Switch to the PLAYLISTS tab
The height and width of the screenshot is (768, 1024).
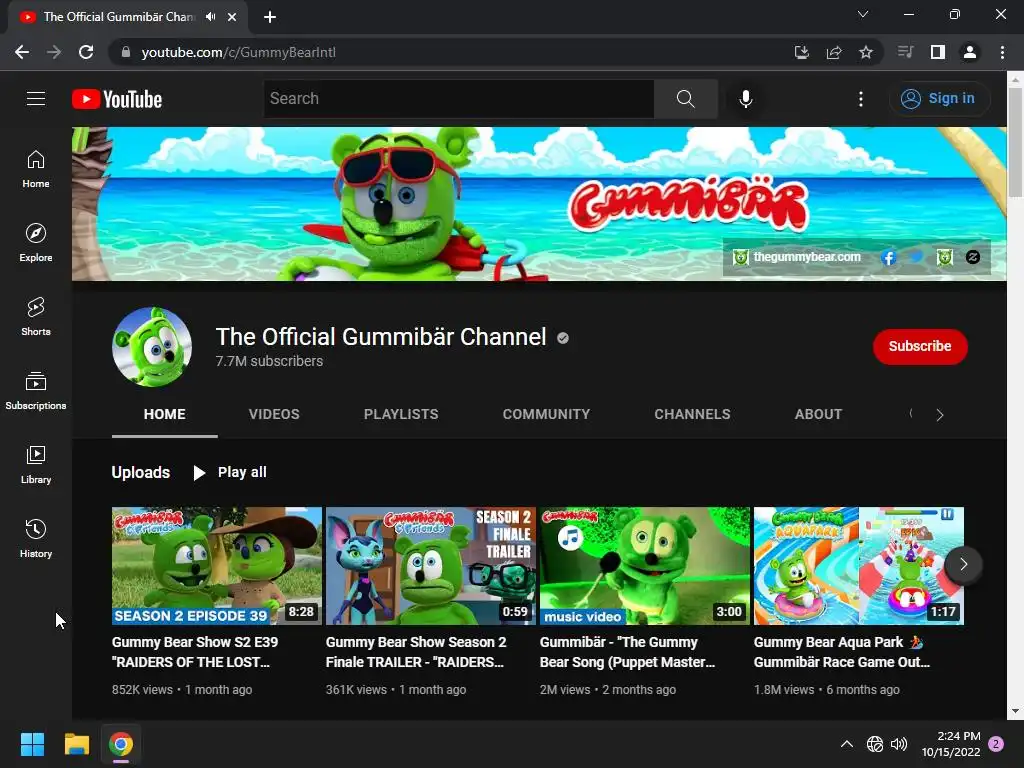click(401, 414)
